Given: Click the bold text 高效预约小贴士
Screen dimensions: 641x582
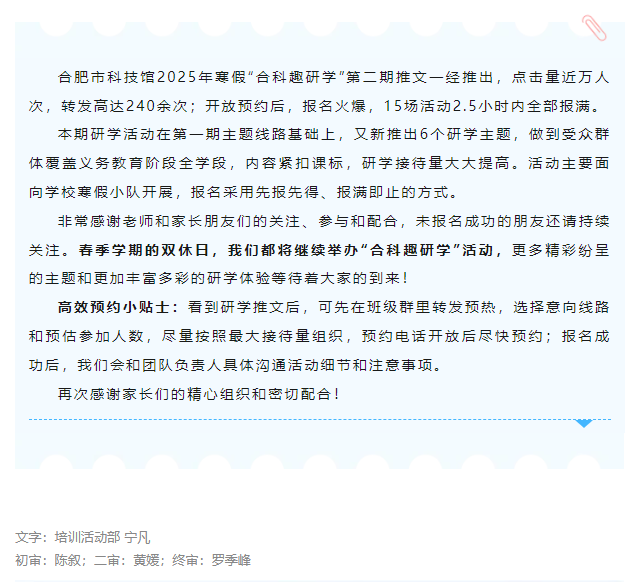Looking at the screenshot, I should (113, 307).
